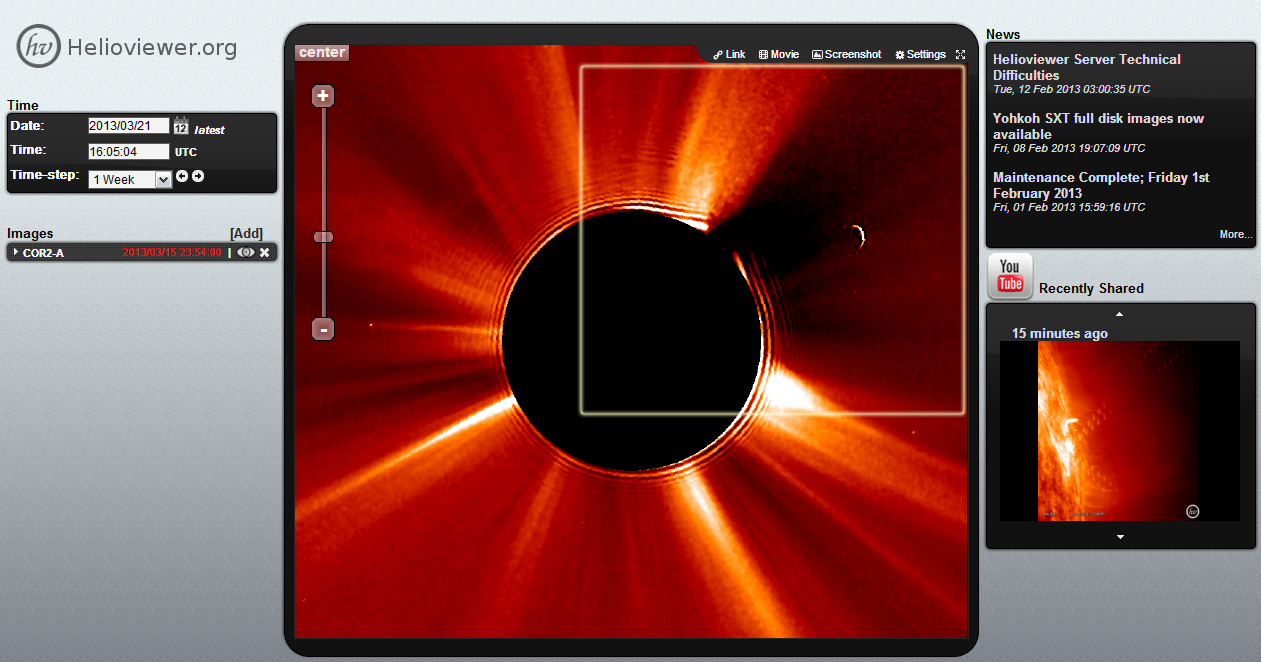Open the Link sharing option
The image size is (1261, 662).
pos(730,54)
